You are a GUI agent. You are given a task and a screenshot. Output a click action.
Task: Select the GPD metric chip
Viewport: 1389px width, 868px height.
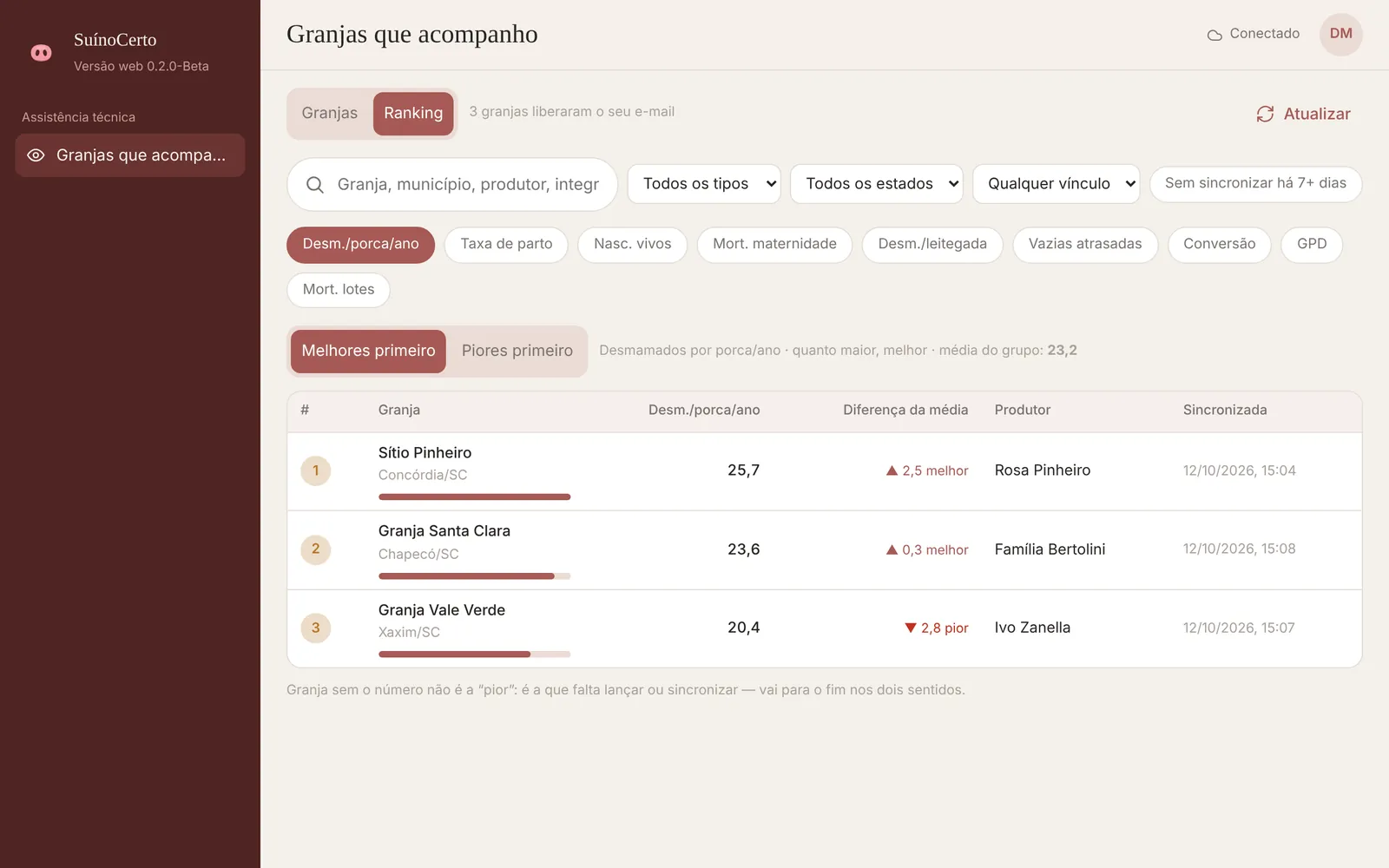tap(1312, 245)
